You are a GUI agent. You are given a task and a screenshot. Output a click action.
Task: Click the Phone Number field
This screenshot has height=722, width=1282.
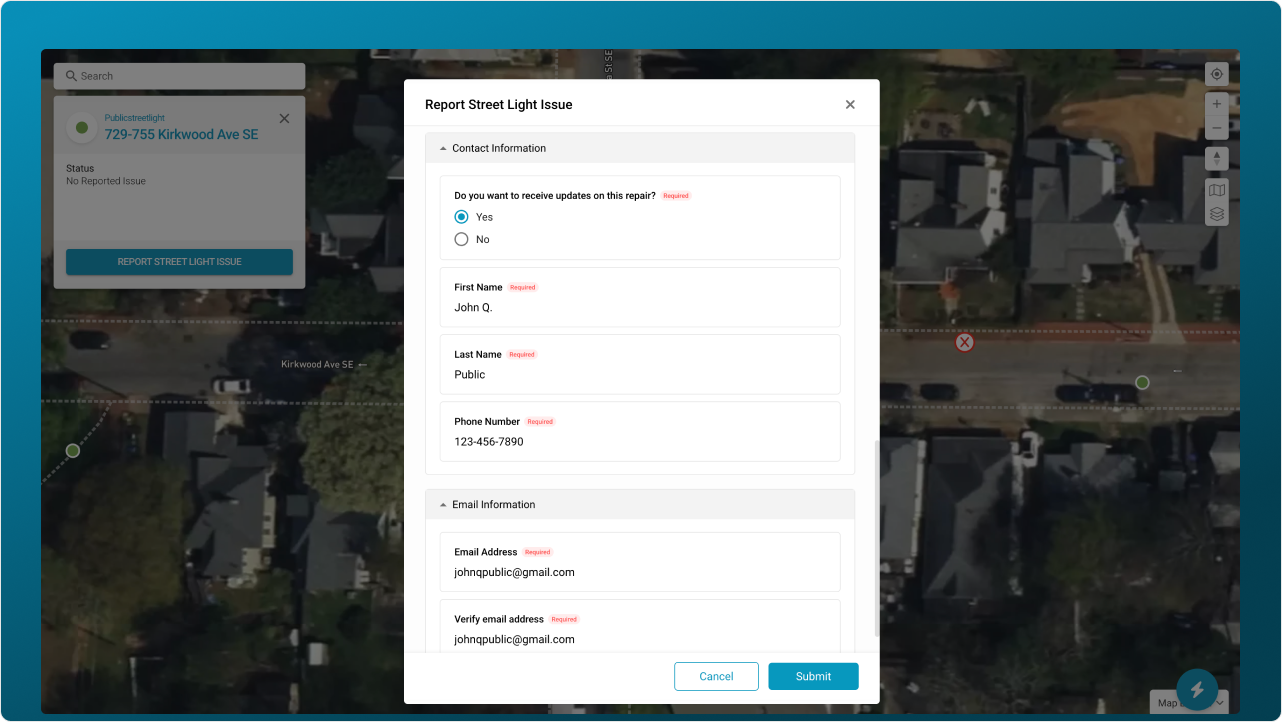pos(640,442)
